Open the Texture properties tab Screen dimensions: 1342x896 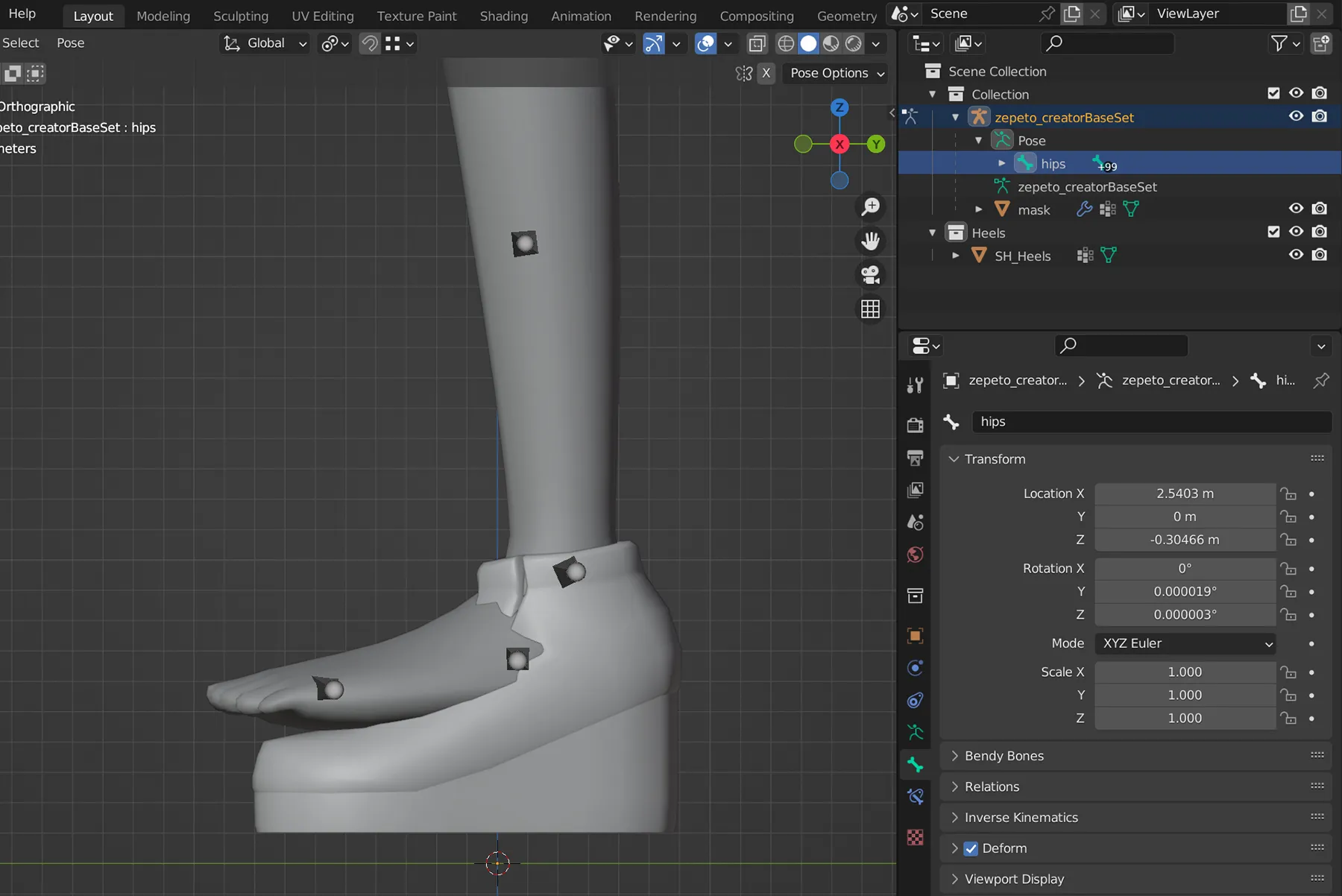(x=915, y=837)
